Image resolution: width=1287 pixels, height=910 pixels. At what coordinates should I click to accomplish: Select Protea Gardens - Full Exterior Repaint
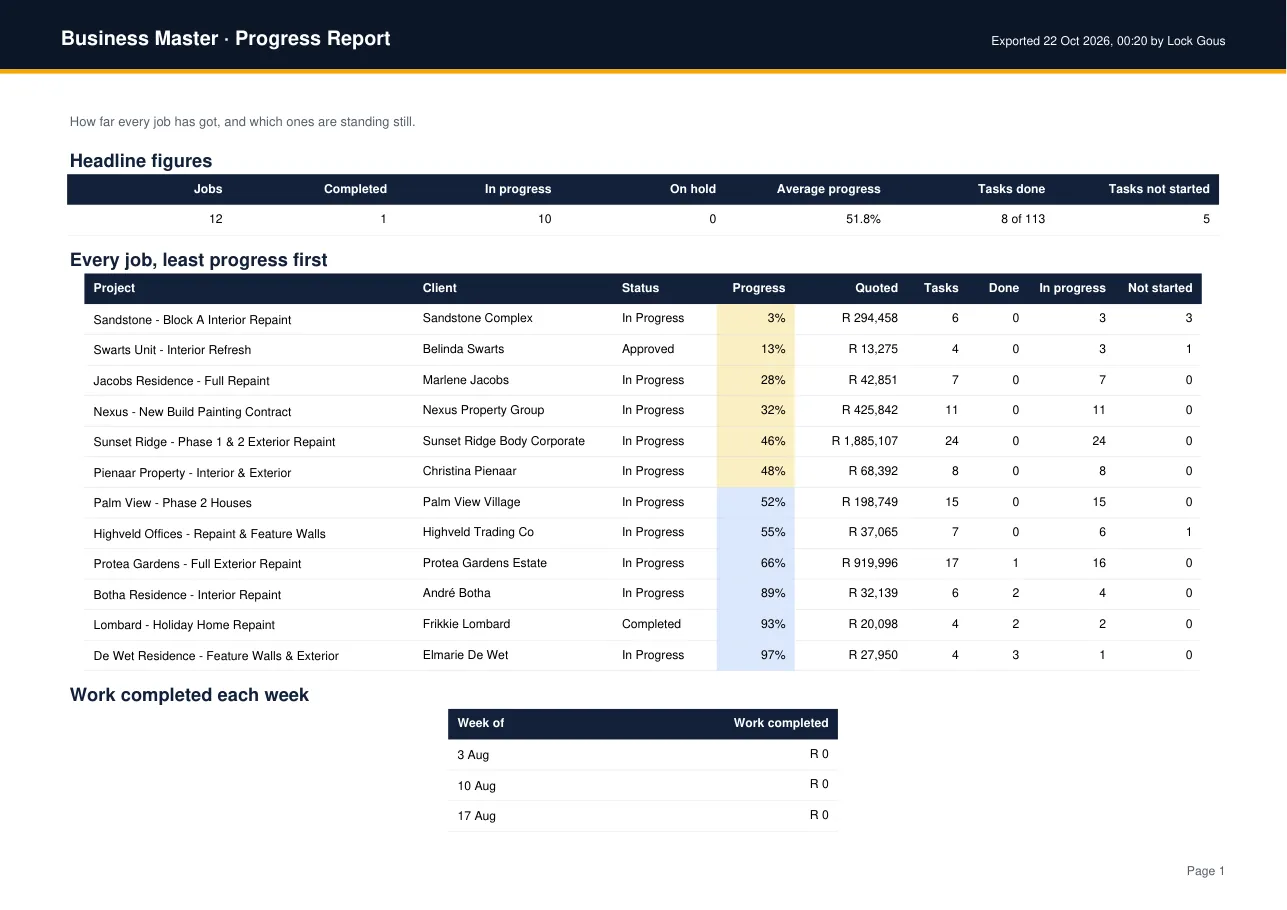pos(197,564)
